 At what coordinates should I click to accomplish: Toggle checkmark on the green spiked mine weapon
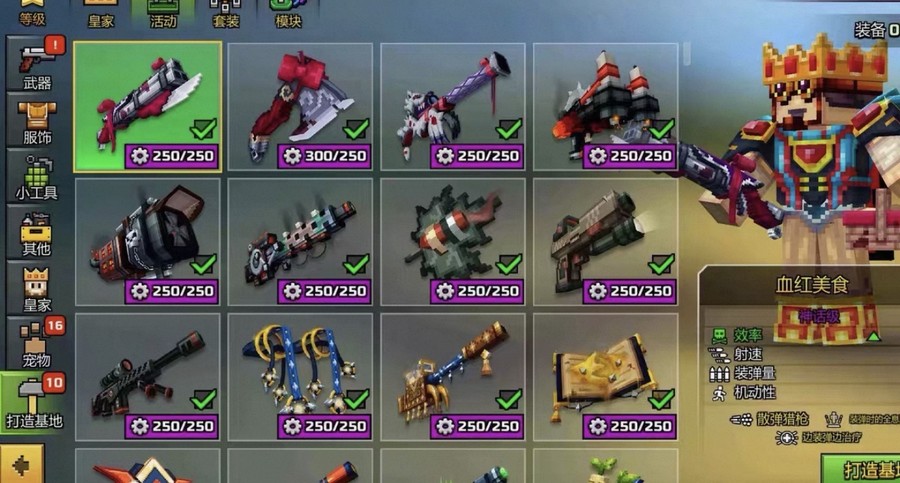tap(509, 264)
